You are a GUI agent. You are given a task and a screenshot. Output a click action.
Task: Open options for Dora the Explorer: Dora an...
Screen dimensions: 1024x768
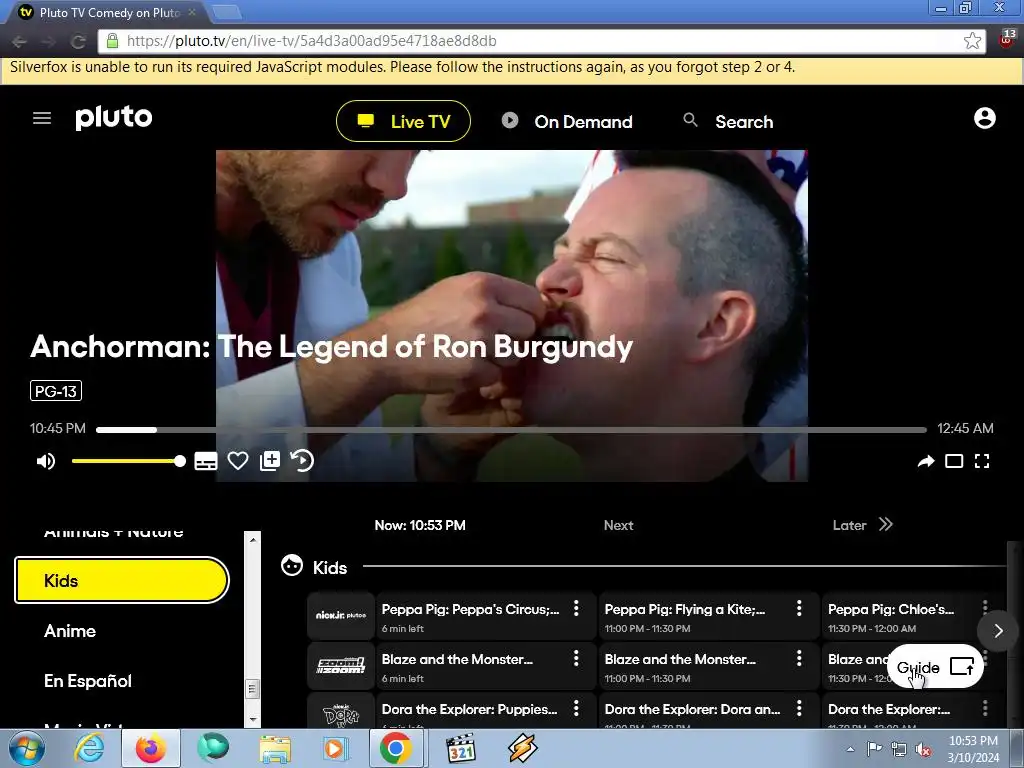click(x=799, y=708)
